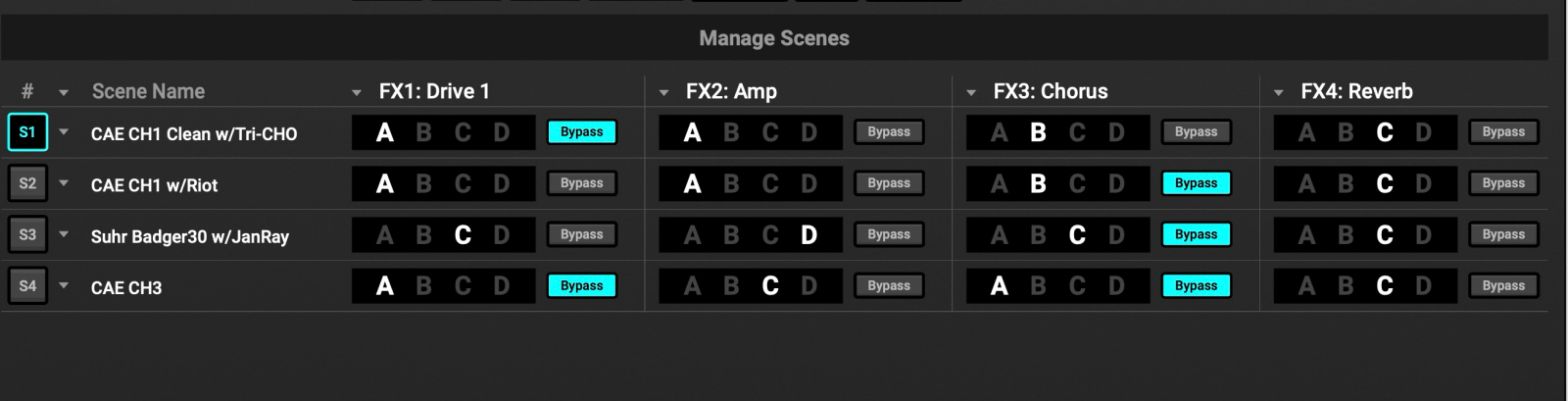Select scene S4 slot button
The height and width of the screenshot is (401, 1568).
pyautogui.click(x=27, y=286)
